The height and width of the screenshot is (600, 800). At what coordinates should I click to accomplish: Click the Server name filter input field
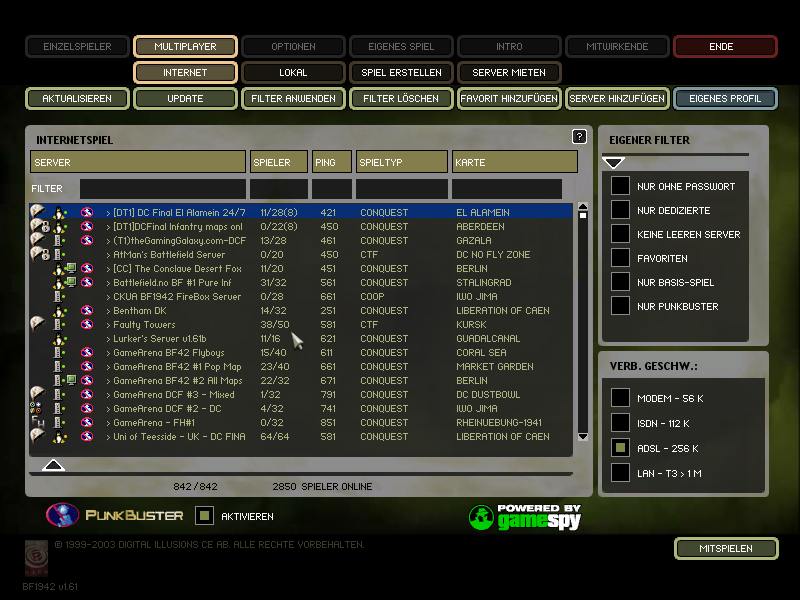(x=162, y=189)
